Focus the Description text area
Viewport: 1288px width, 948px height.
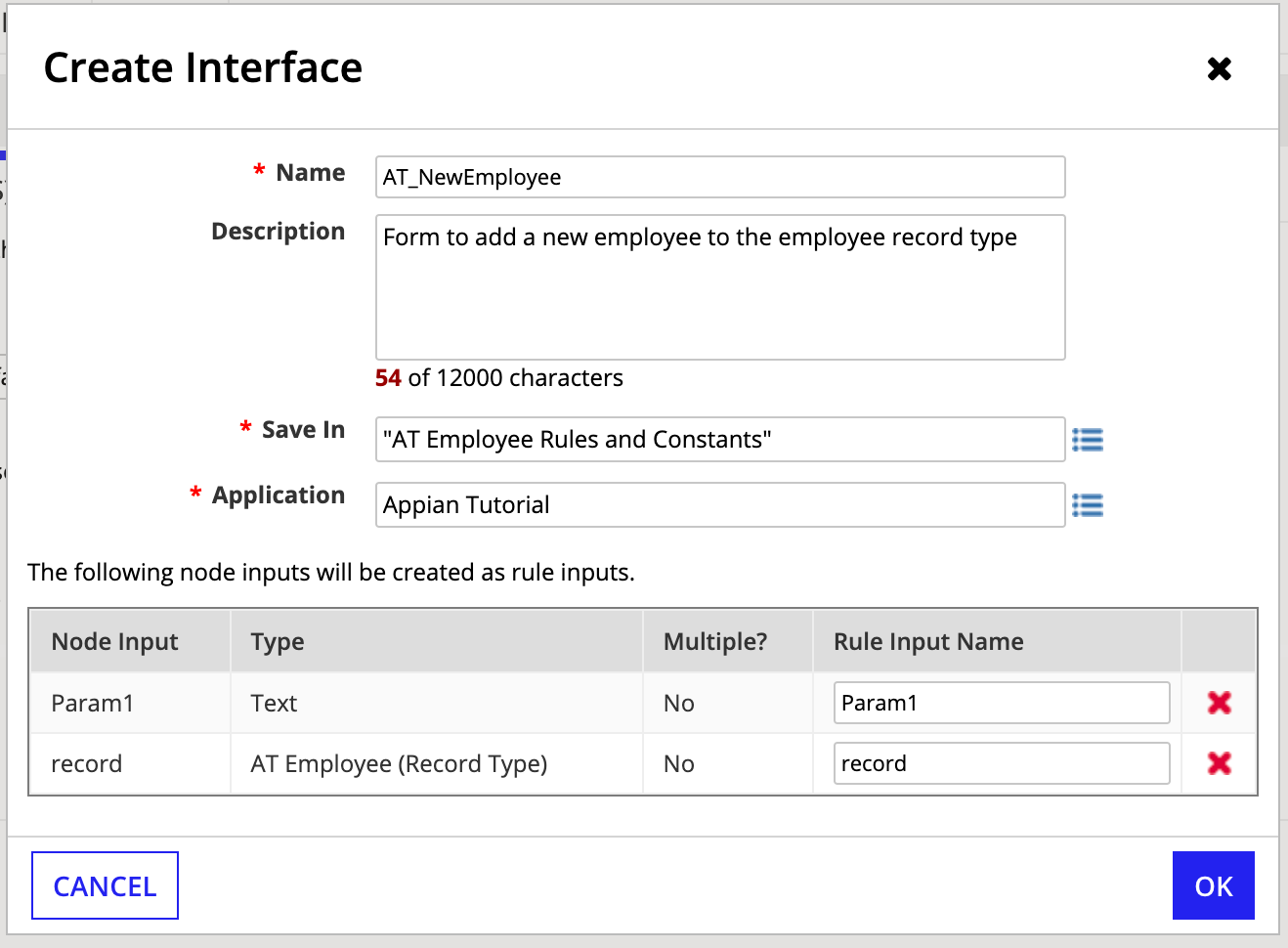point(720,287)
